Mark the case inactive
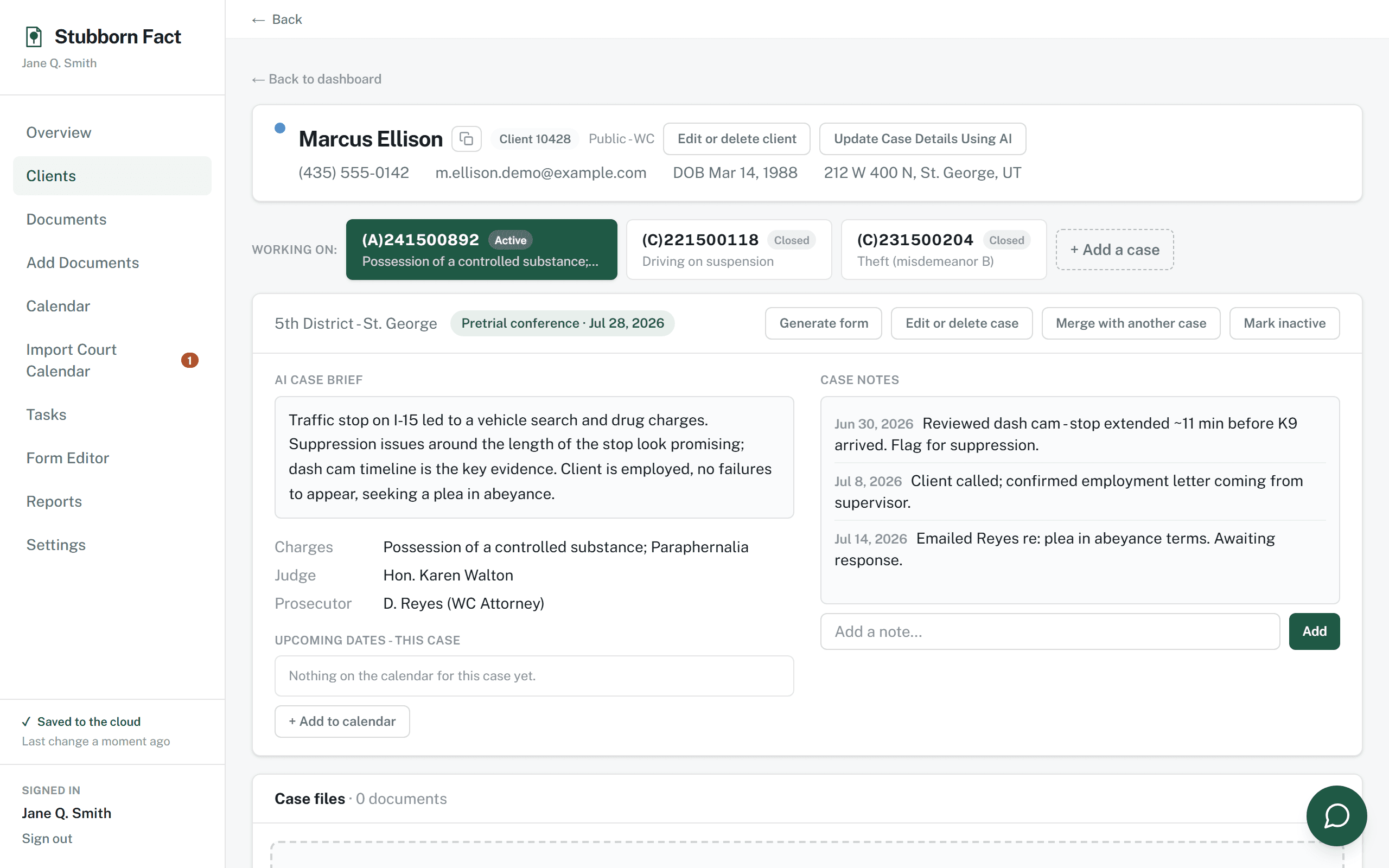1389x868 pixels. 1284,323
